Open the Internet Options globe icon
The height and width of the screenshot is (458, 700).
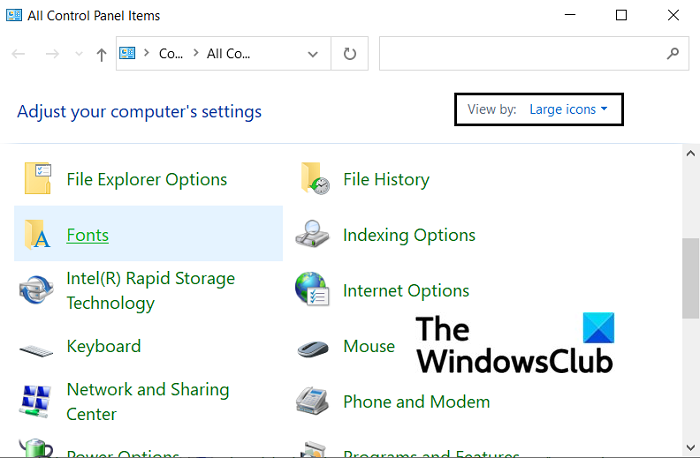coord(314,291)
